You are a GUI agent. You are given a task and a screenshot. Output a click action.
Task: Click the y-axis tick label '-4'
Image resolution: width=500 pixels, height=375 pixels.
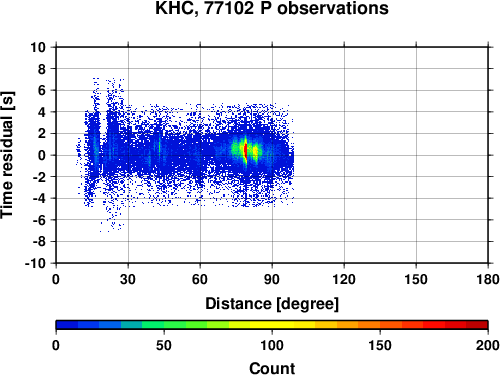click(39, 198)
